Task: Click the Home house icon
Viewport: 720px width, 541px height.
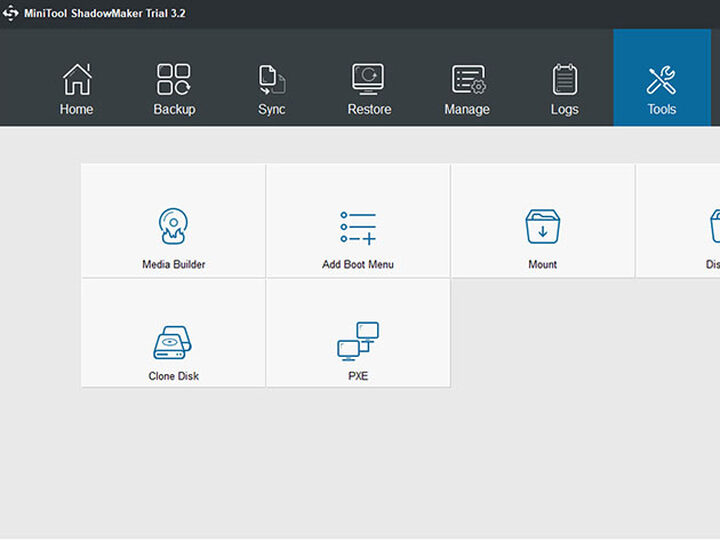Action: click(76, 79)
